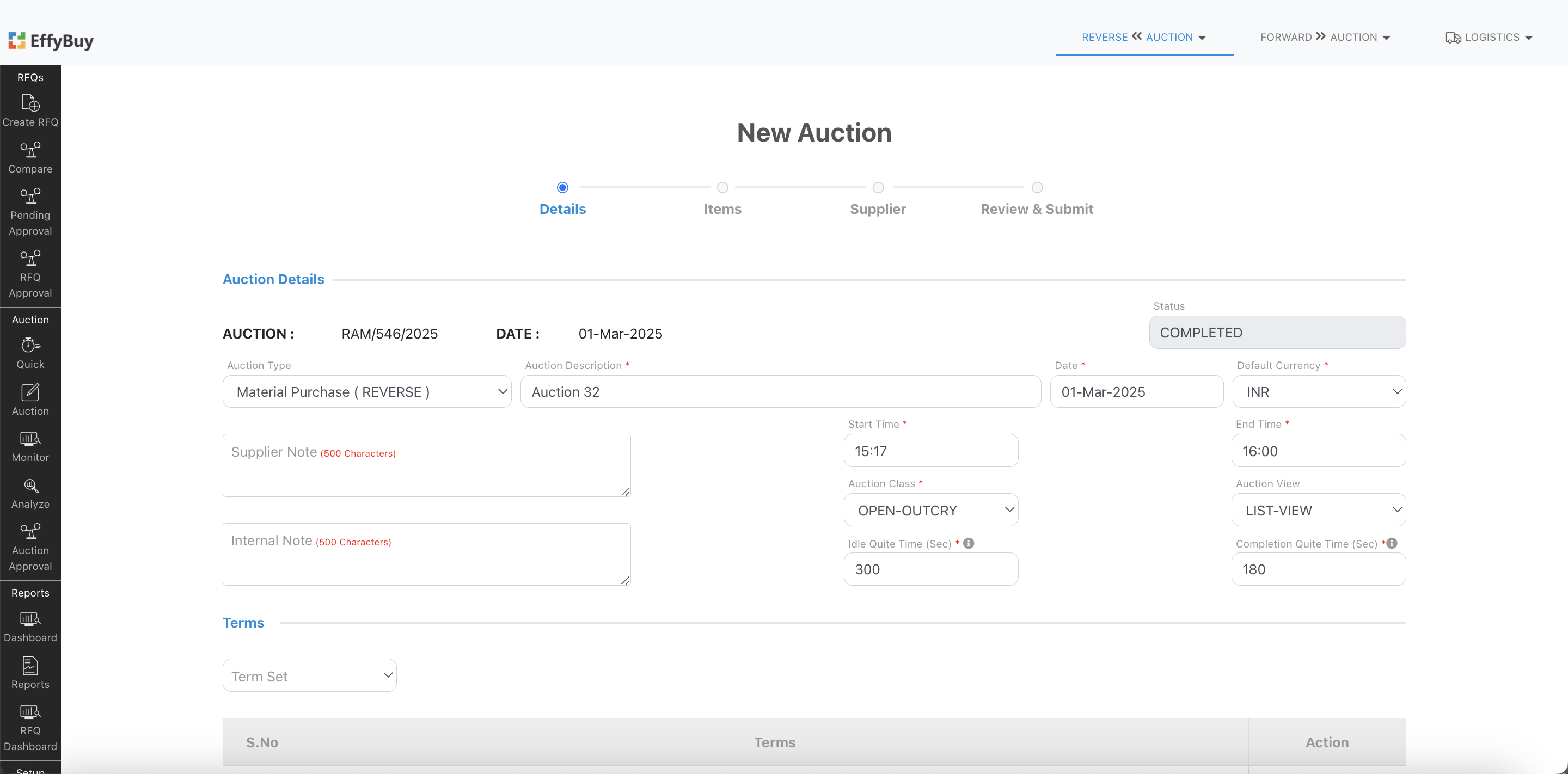Click into the Supplier Note text area
Screen dimensions: 1568x774
[x=426, y=465]
